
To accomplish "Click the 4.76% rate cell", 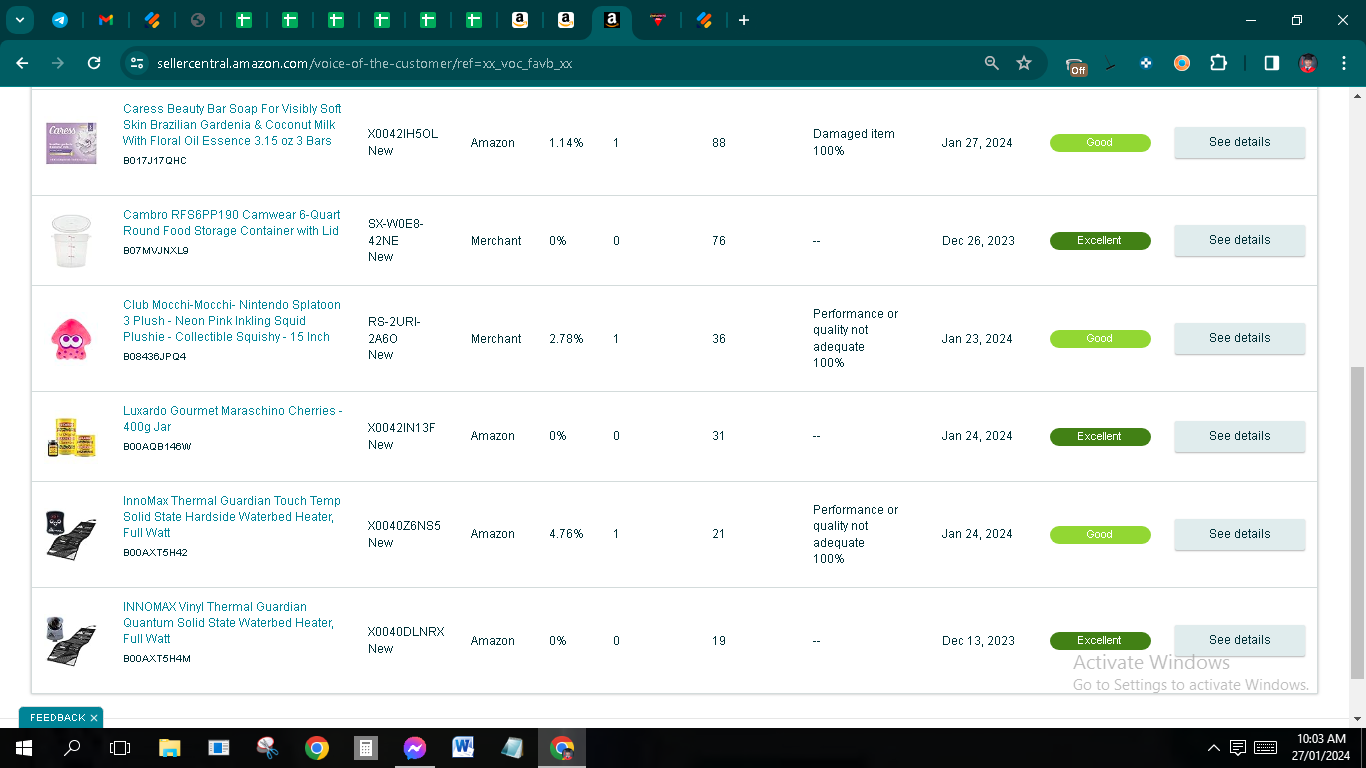I will [566, 534].
